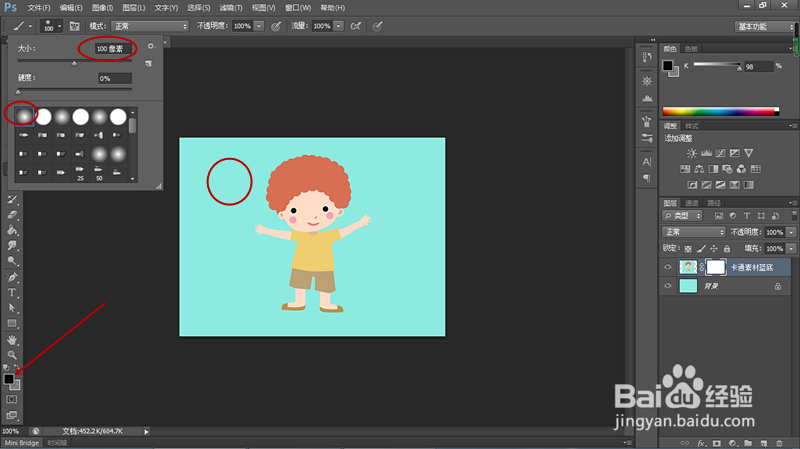
Task: Open the brush 不透明度 dropdown arrow
Action: click(x=259, y=26)
